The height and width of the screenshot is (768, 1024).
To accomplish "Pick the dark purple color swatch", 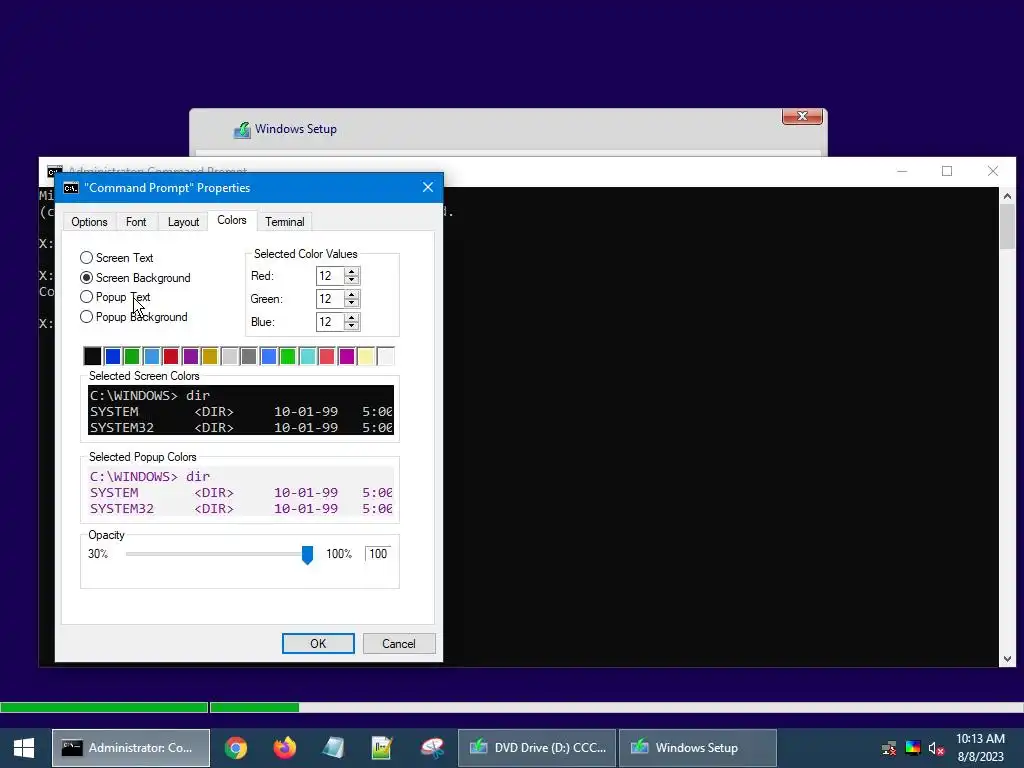I will 190,356.
